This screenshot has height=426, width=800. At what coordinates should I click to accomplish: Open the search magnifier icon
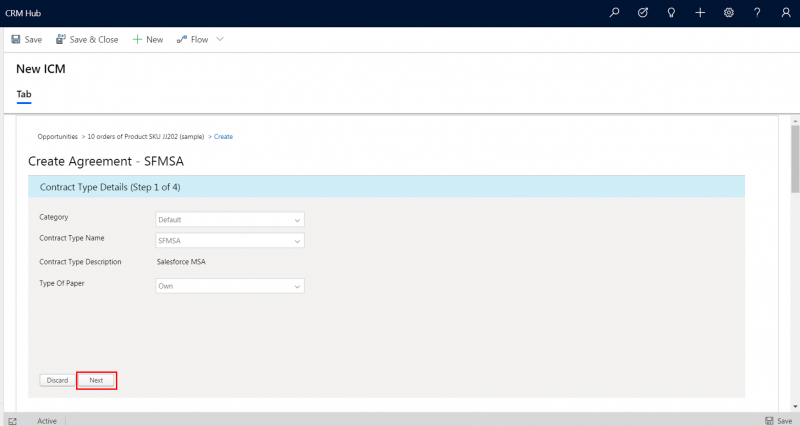[614, 13]
